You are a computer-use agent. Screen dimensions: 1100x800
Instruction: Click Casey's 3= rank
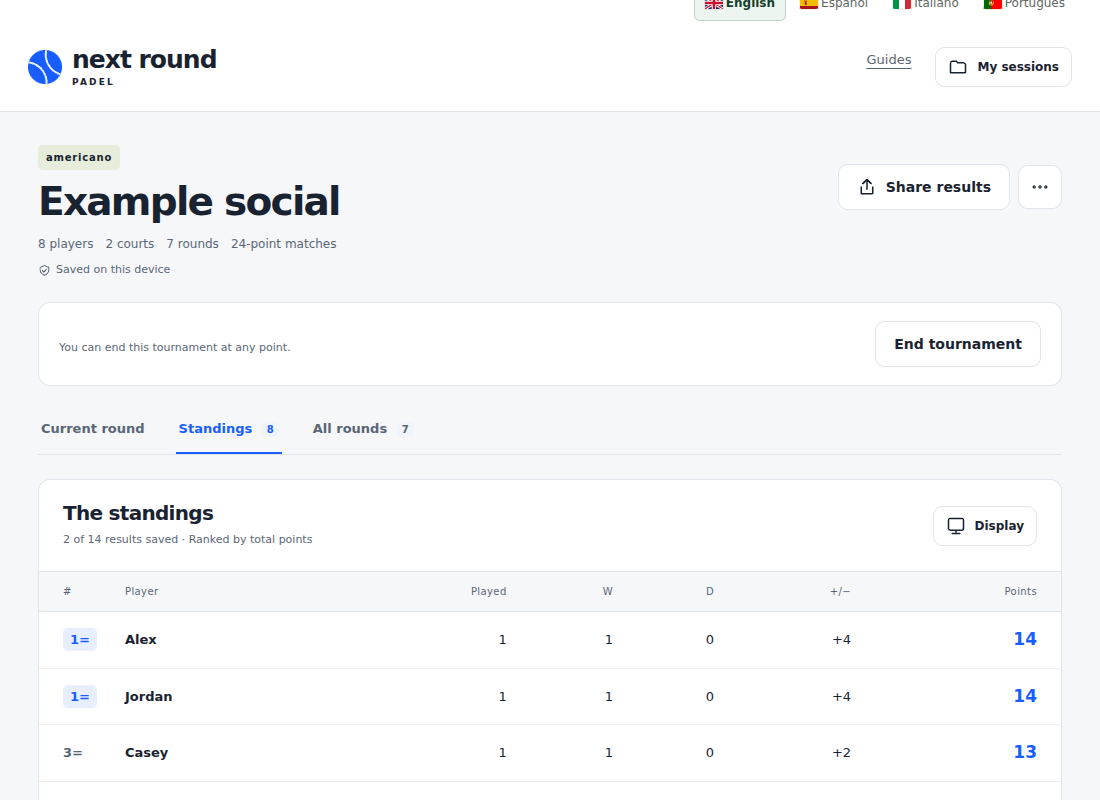(73, 752)
